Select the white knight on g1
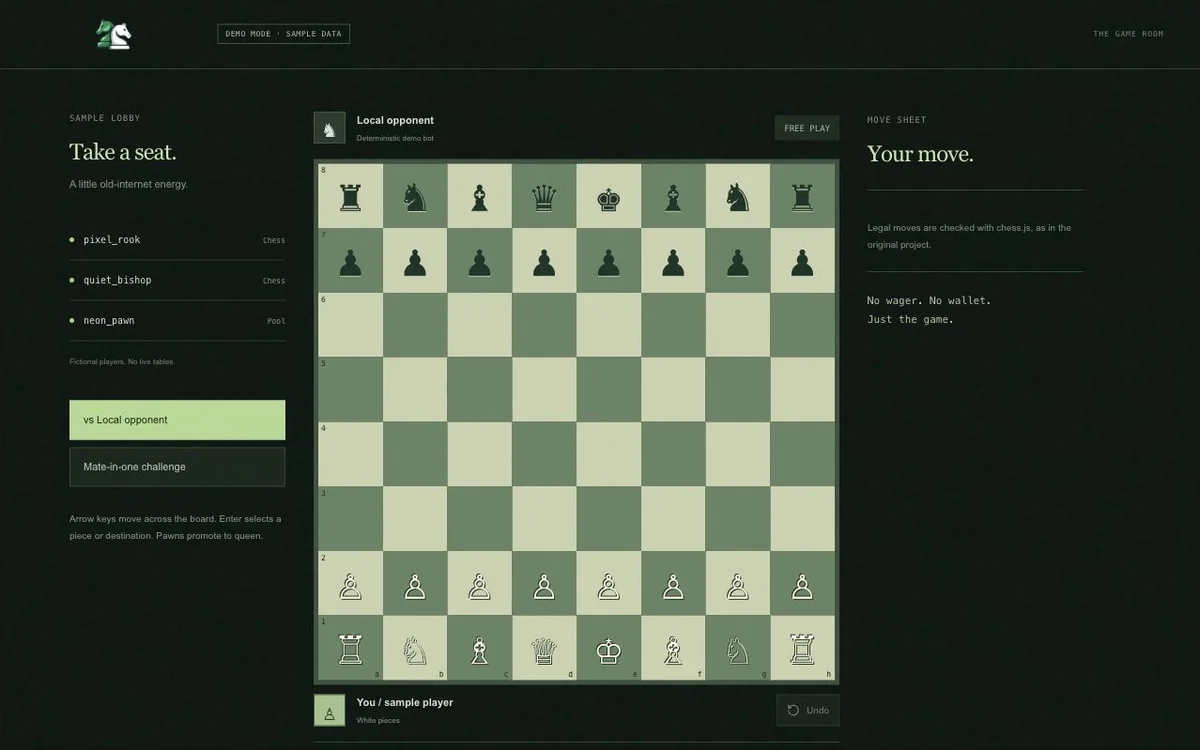1200x750 pixels. 738,648
